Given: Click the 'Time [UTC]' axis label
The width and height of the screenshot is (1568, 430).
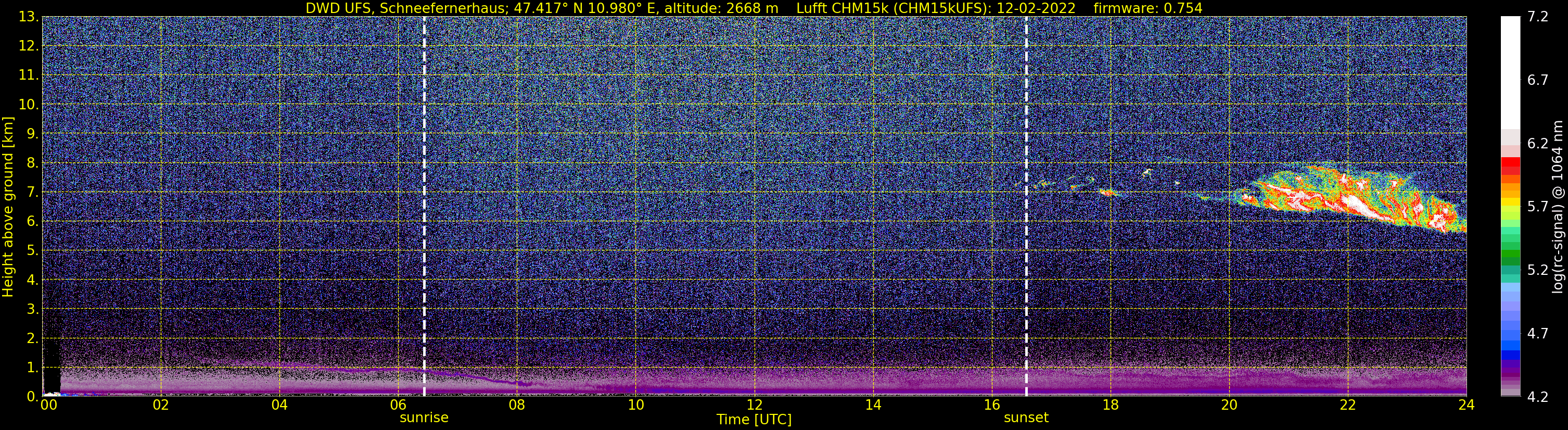Looking at the screenshot, I should pos(754,420).
